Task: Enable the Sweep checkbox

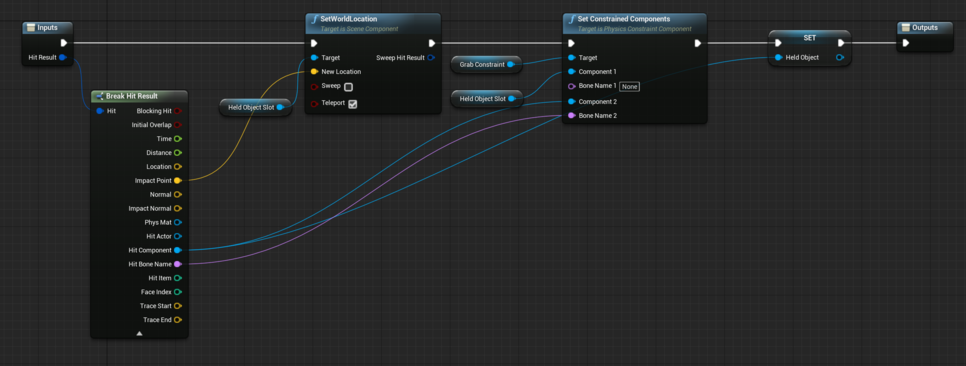Action: 349,87
